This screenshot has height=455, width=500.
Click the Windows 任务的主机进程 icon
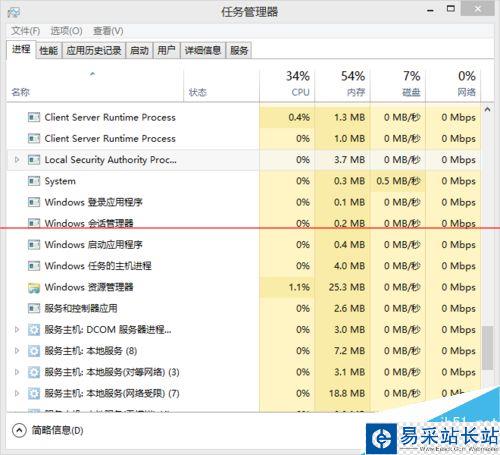pos(34,266)
